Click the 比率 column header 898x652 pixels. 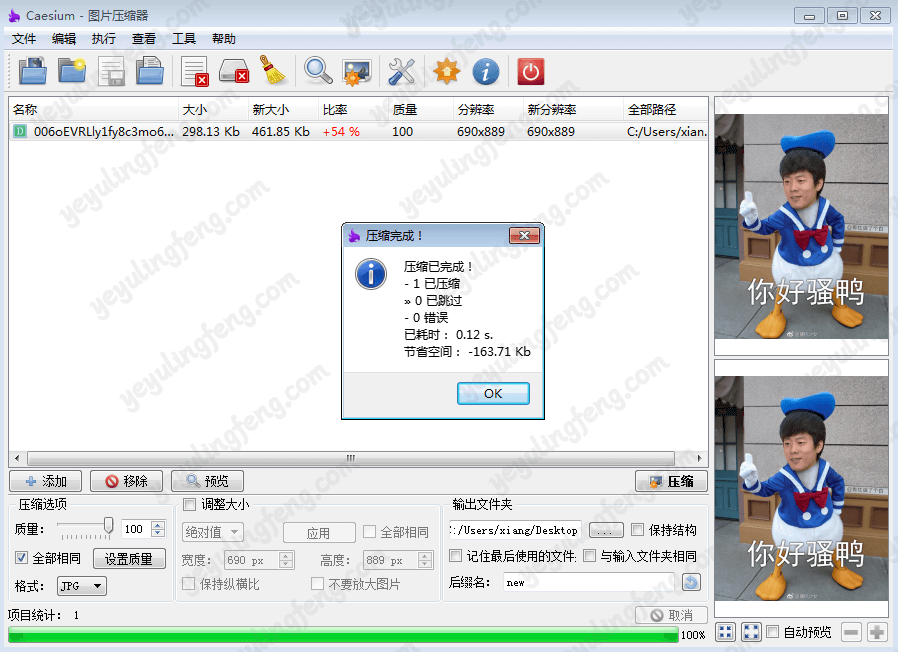pyautogui.click(x=353, y=109)
